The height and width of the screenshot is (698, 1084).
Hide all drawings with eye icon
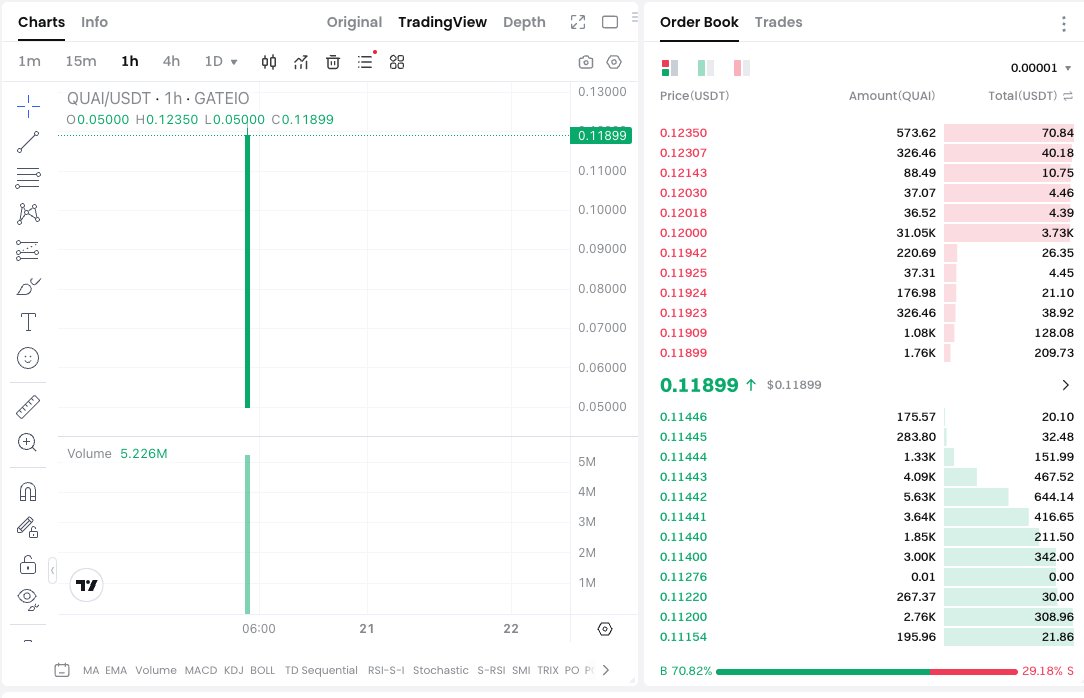point(28,598)
